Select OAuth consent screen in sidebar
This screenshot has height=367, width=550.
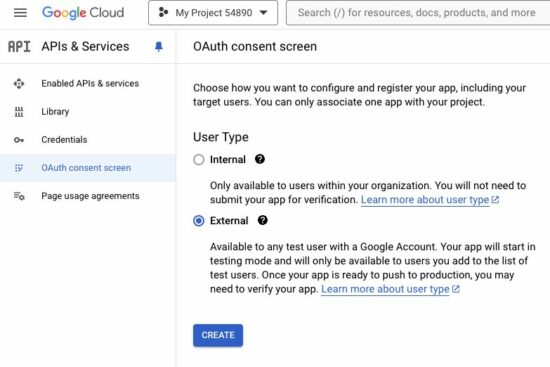(x=88, y=168)
